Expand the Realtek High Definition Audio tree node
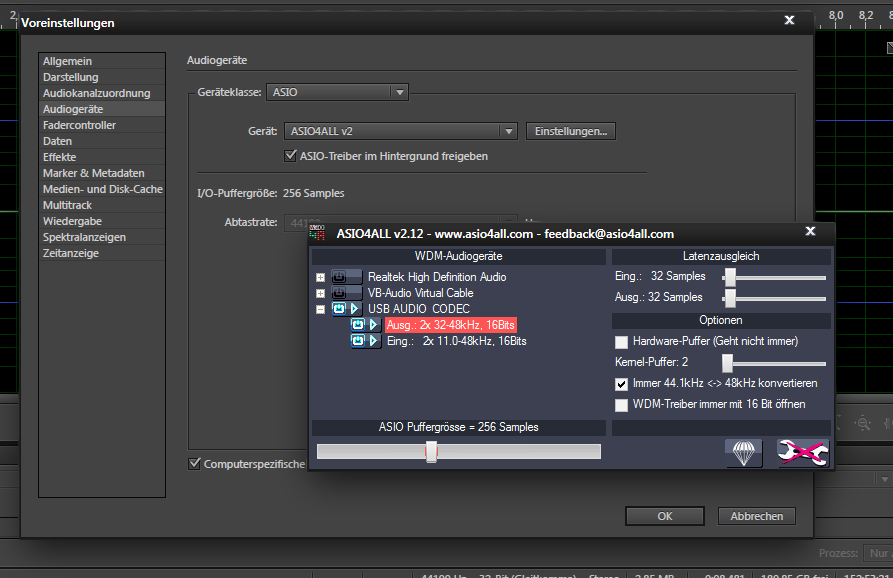 (x=321, y=277)
